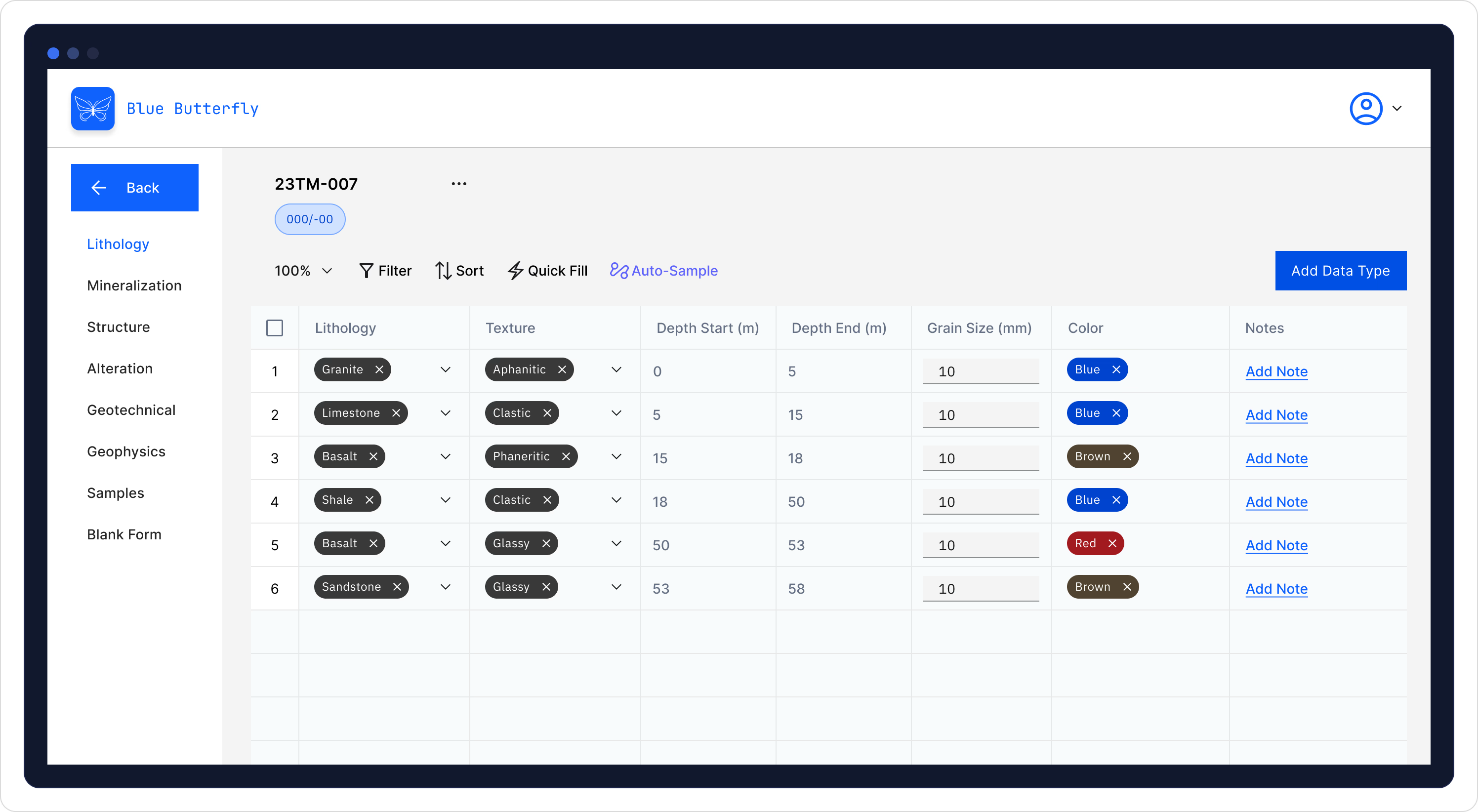This screenshot has height=812, width=1478.
Task: Add a note for the Basalt row 3
Action: 1276,458
